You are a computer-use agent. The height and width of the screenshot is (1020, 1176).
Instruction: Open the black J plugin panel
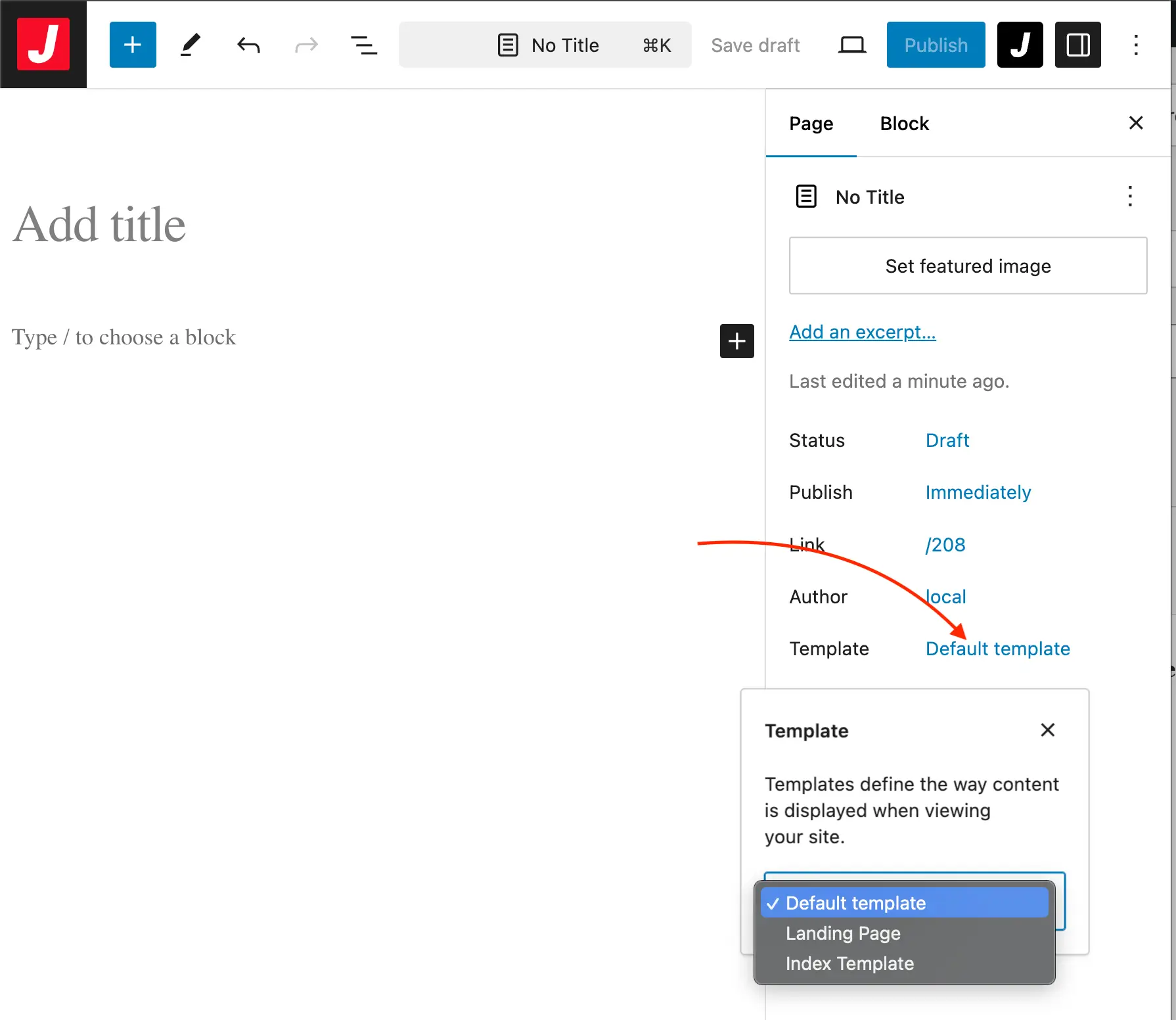pos(1020,45)
